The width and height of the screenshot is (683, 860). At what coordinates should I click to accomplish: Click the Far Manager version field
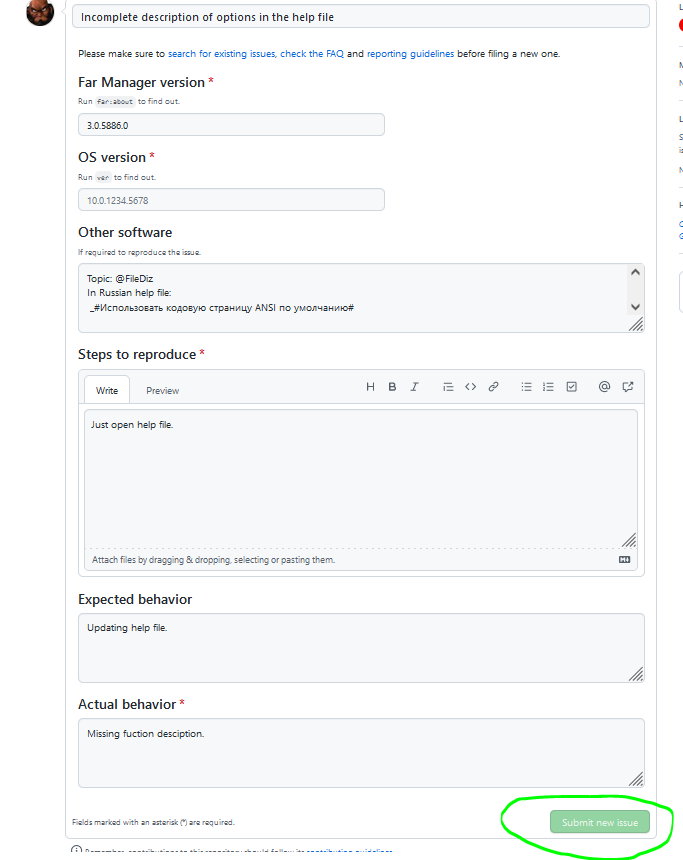click(230, 124)
